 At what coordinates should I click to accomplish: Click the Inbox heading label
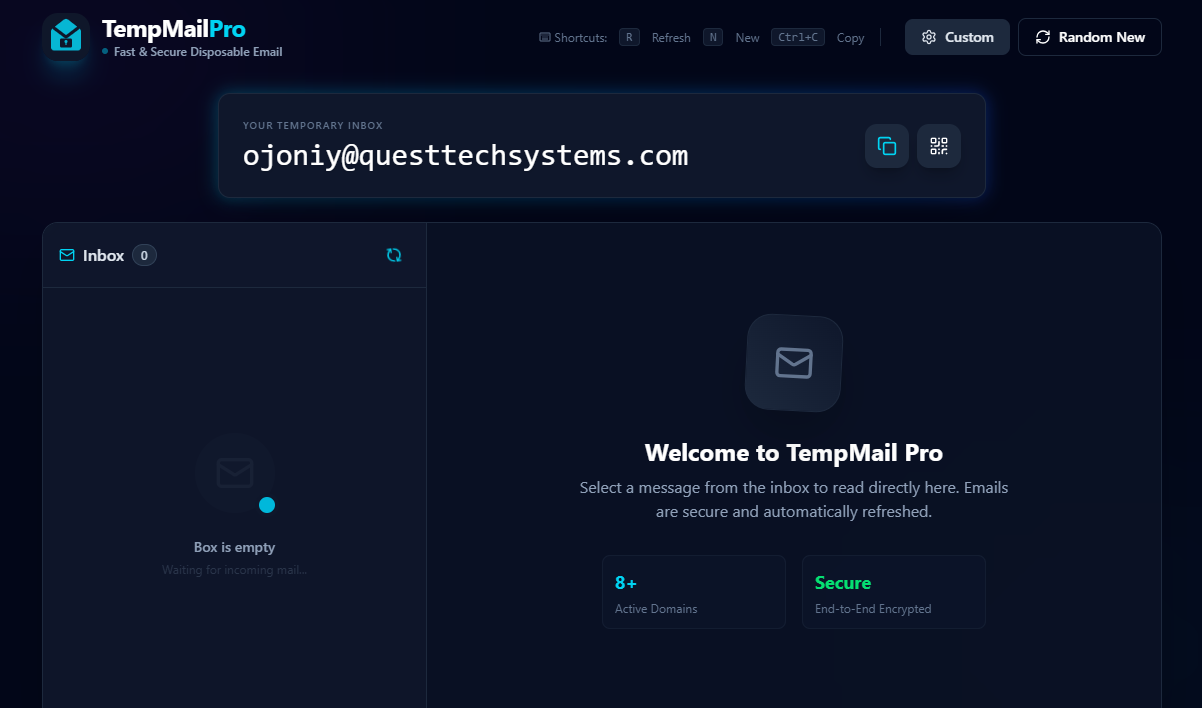103,255
